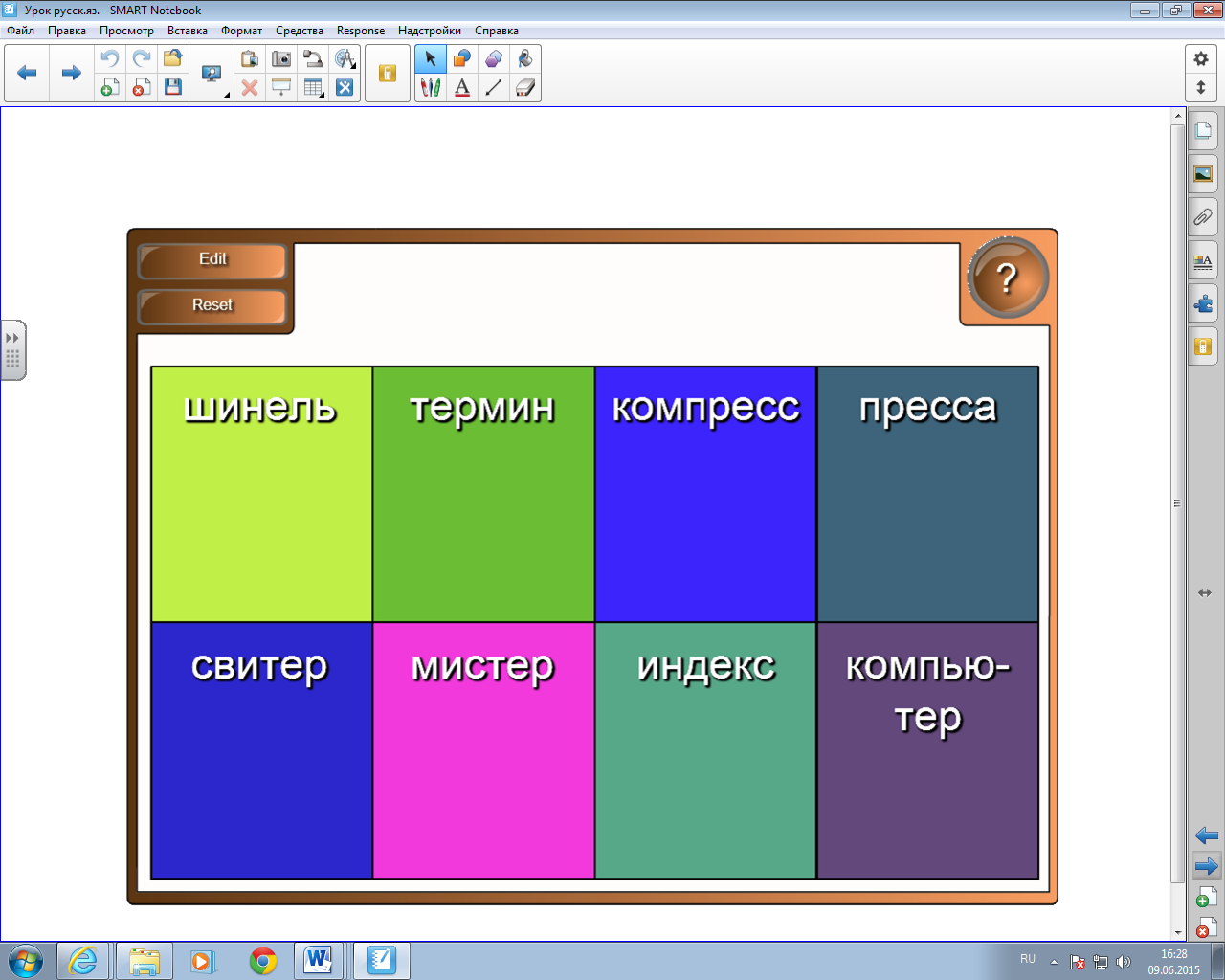This screenshot has height=980, width=1225.
Task: Open the Add-ons puzzle piece tab
Action: coord(1203,304)
